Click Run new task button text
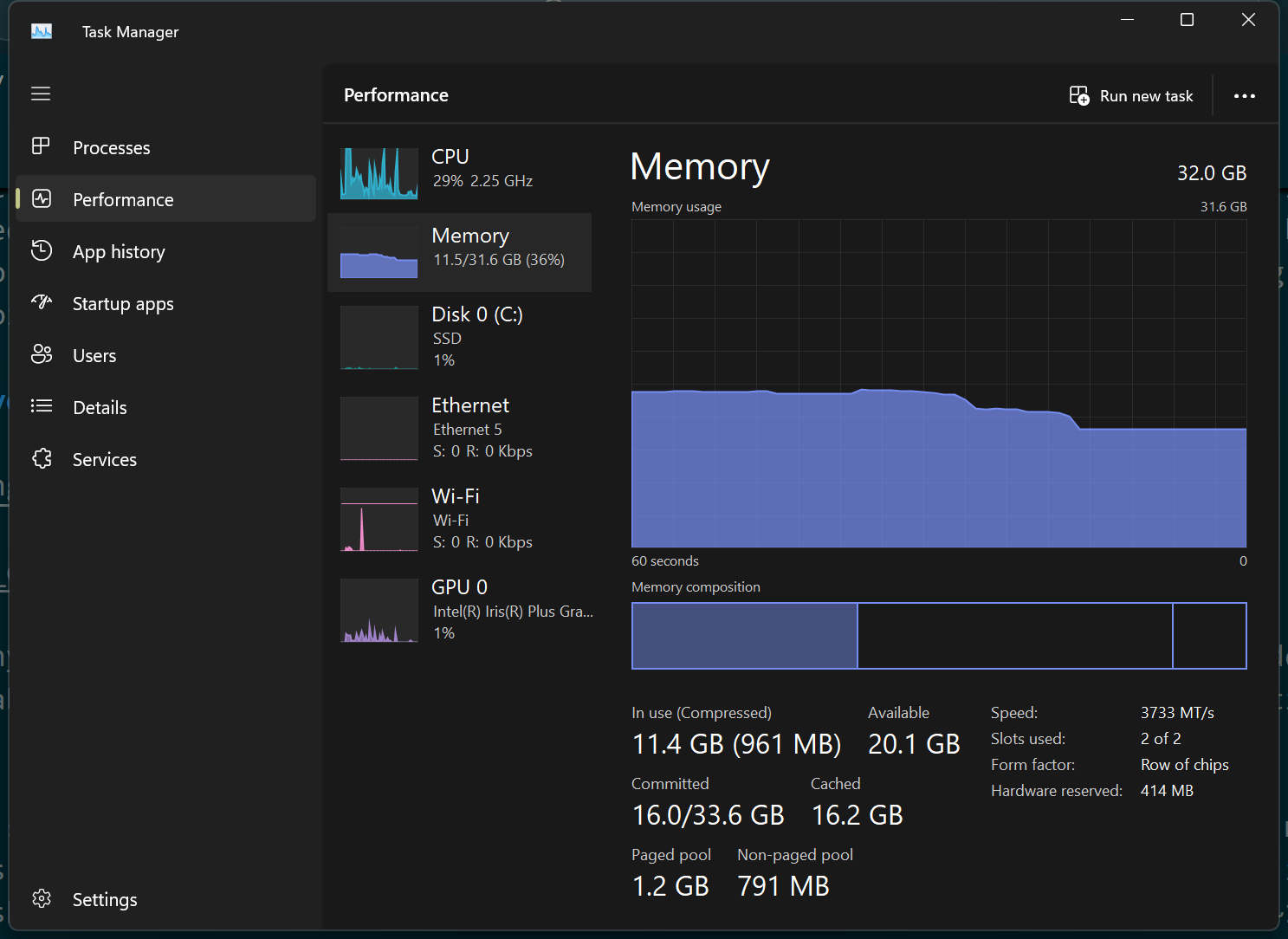 pyautogui.click(x=1146, y=96)
